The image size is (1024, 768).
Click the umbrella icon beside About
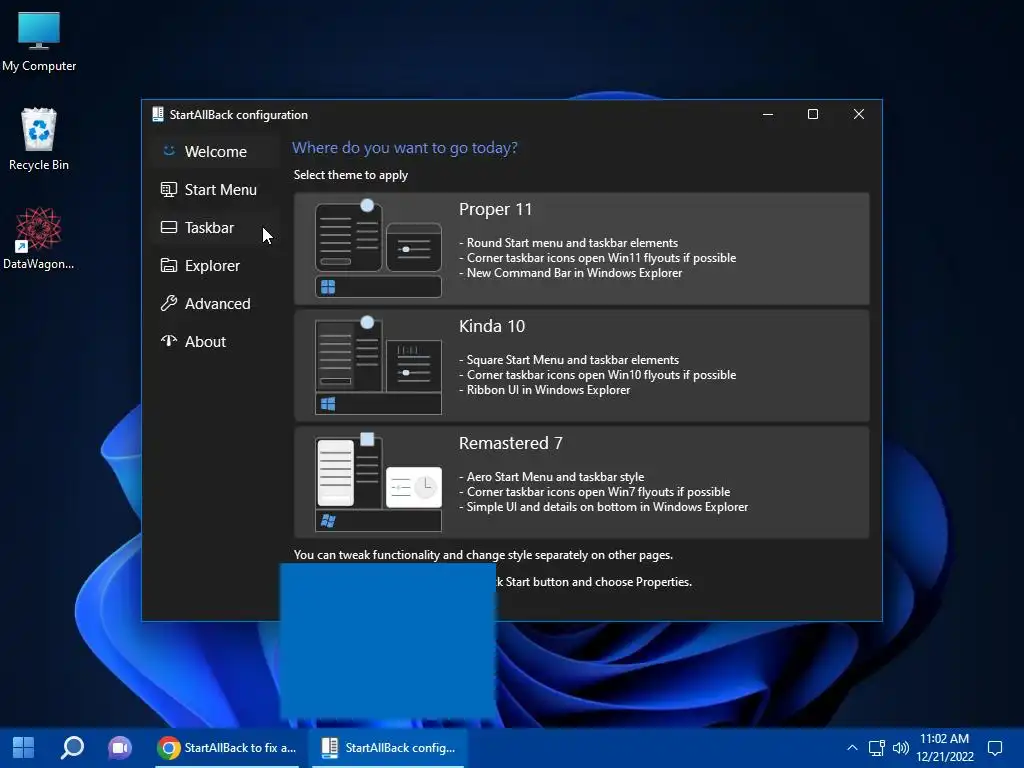tap(168, 341)
